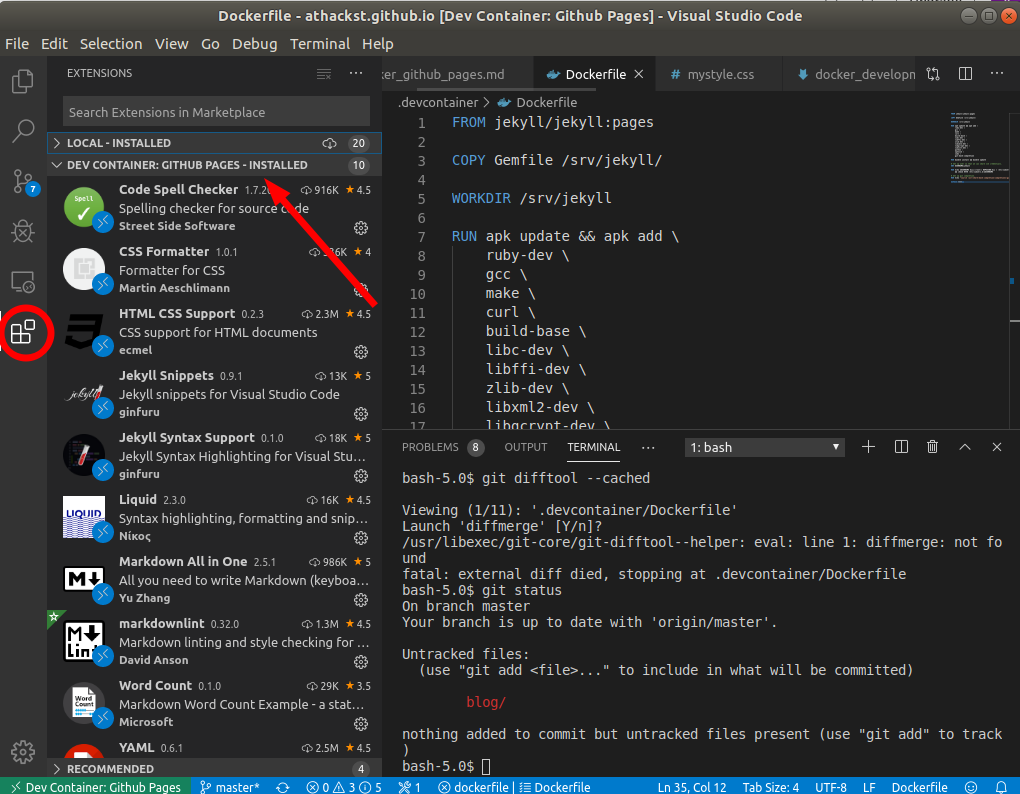This screenshot has height=794, width=1020.
Task: Select Code Spell Checker extension entry
Action: tap(214, 208)
